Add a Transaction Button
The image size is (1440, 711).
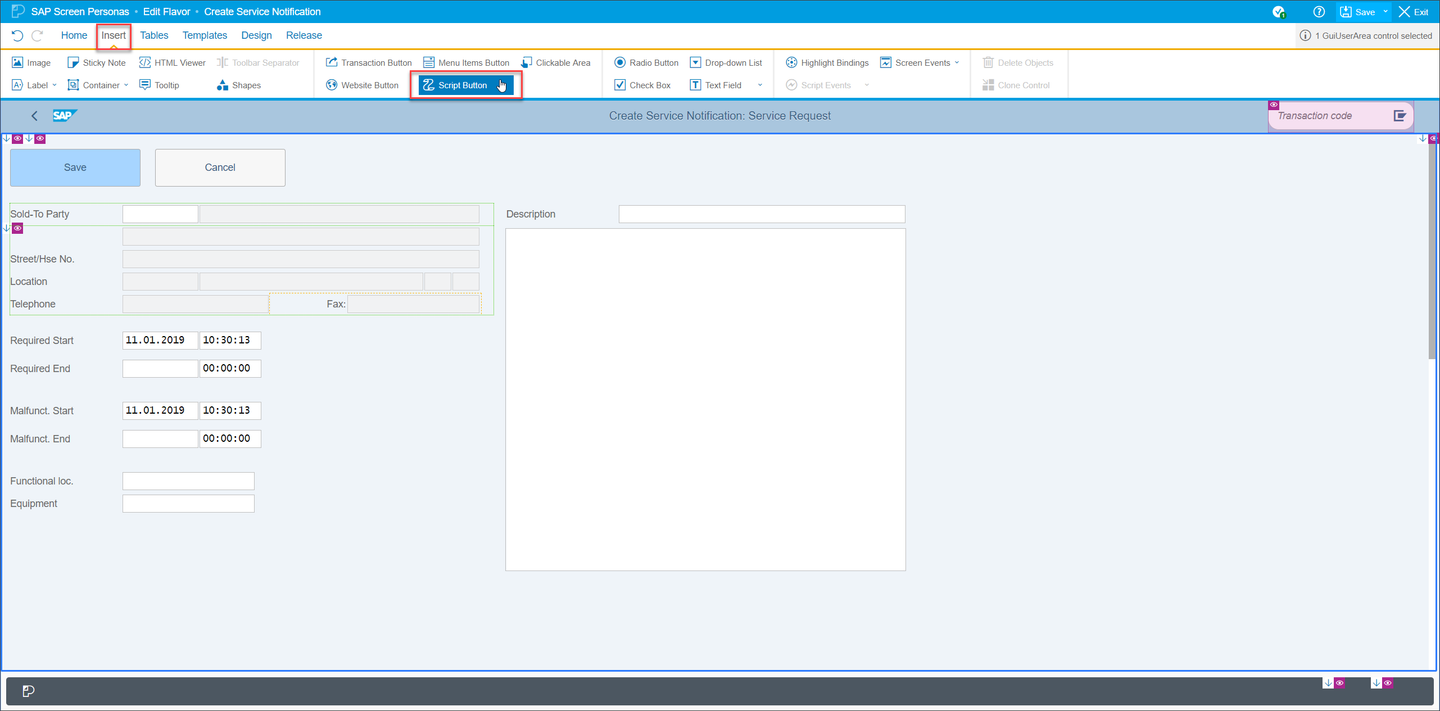click(369, 62)
